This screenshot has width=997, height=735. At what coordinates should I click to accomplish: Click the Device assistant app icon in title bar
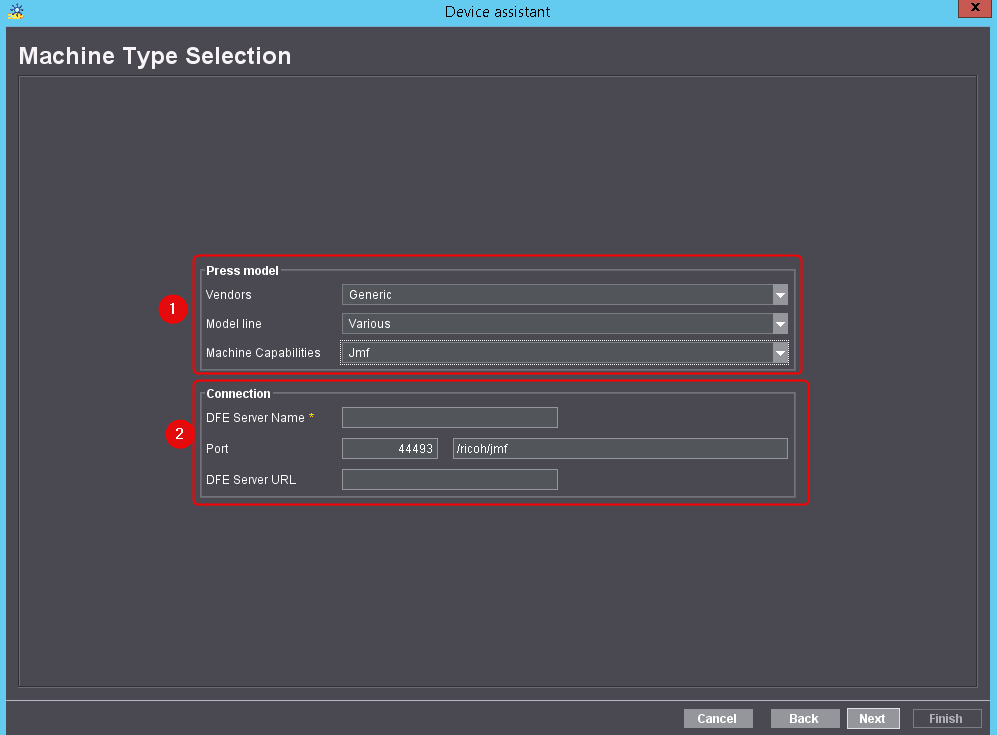click(15, 12)
